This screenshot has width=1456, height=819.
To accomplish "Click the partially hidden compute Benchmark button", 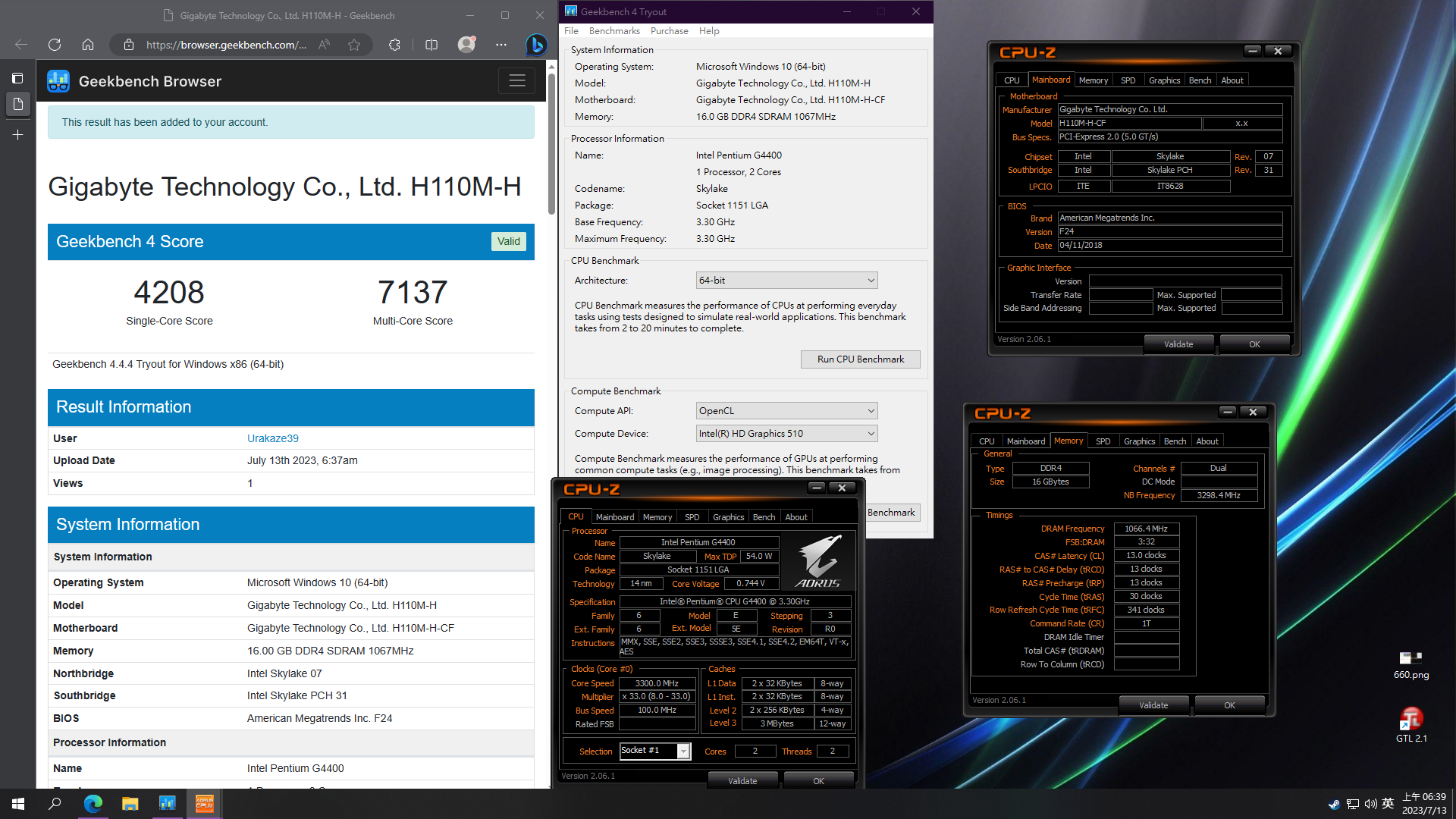I will point(891,513).
